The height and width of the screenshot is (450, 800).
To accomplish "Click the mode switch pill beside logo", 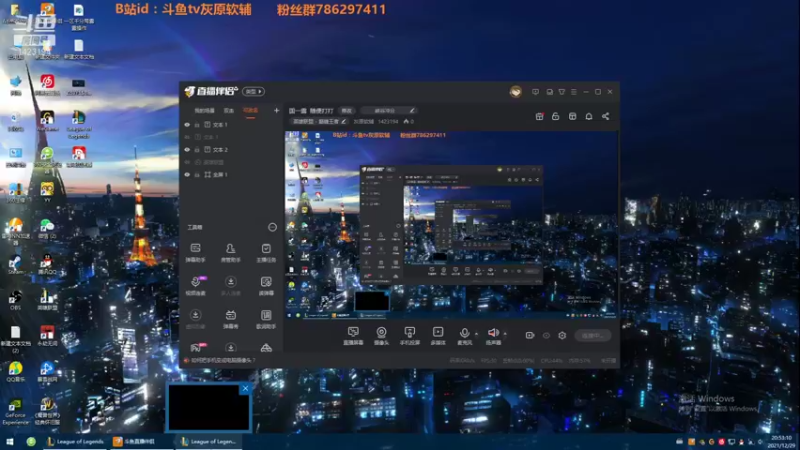I will pyautogui.click(x=253, y=92).
